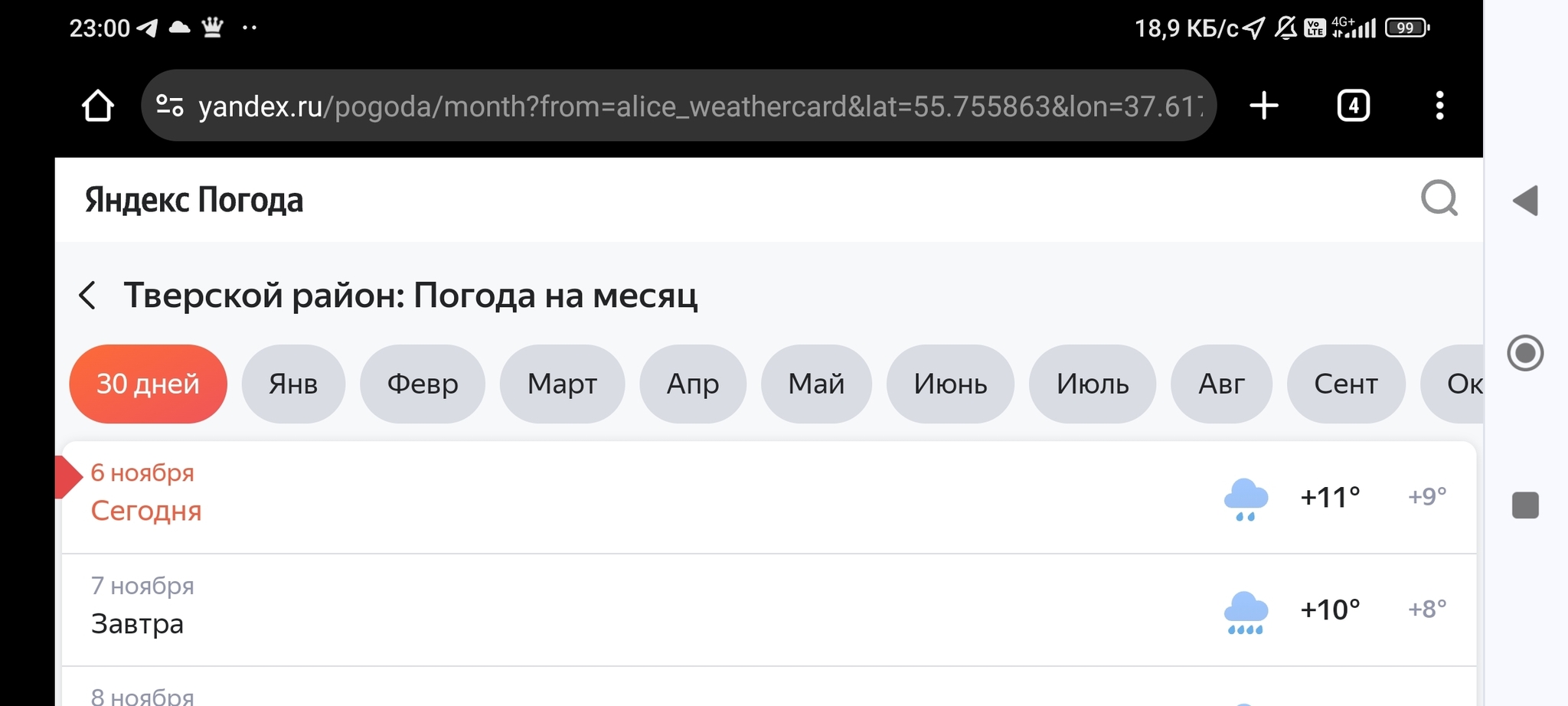Tap the browser home icon
The height and width of the screenshot is (706, 1568).
pos(98,106)
